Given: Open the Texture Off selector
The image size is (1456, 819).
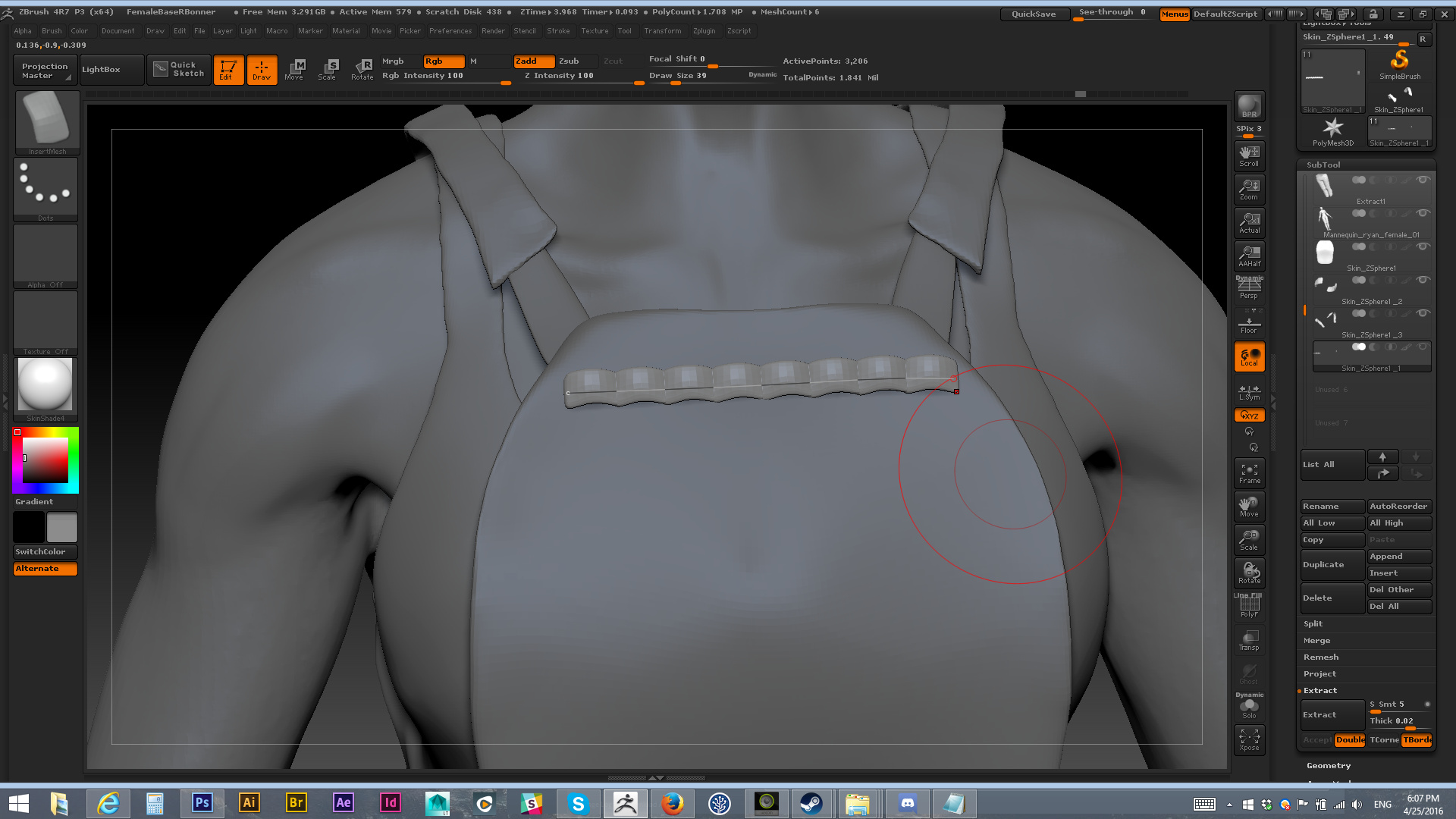Looking at the screenshot, I should click(45, 323).
